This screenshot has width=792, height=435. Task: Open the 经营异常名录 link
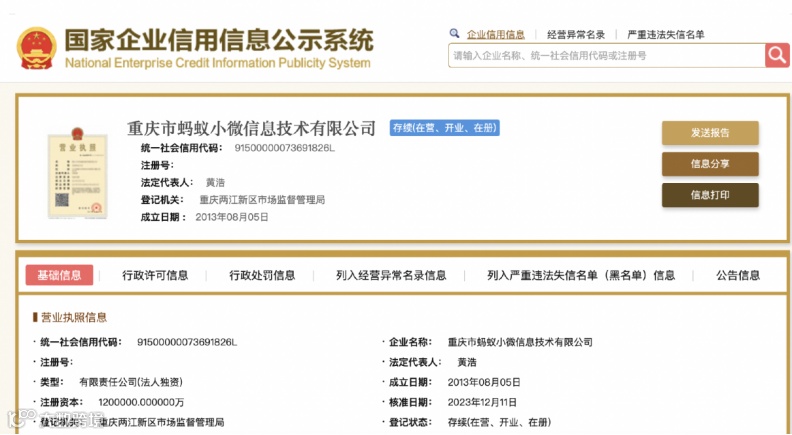(x=576, y=34)
